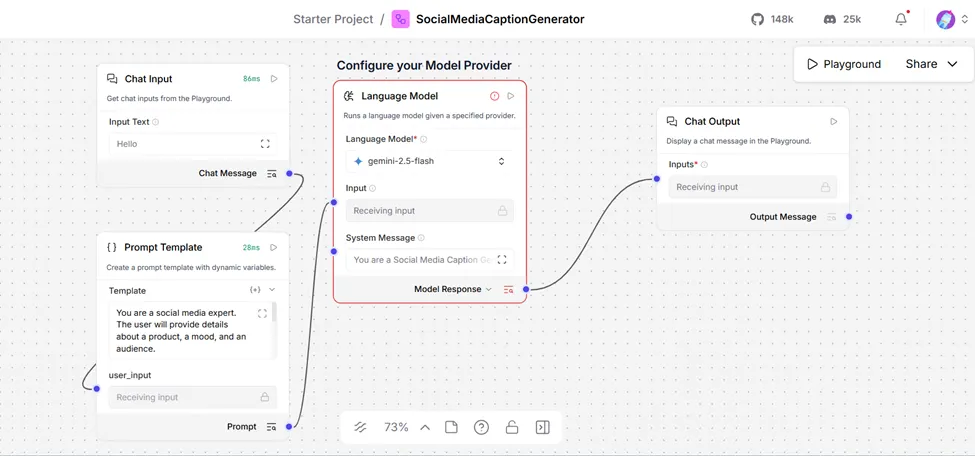975x456 pixels.
Task: Open the Playground button
Action: (x=844, y=64)
